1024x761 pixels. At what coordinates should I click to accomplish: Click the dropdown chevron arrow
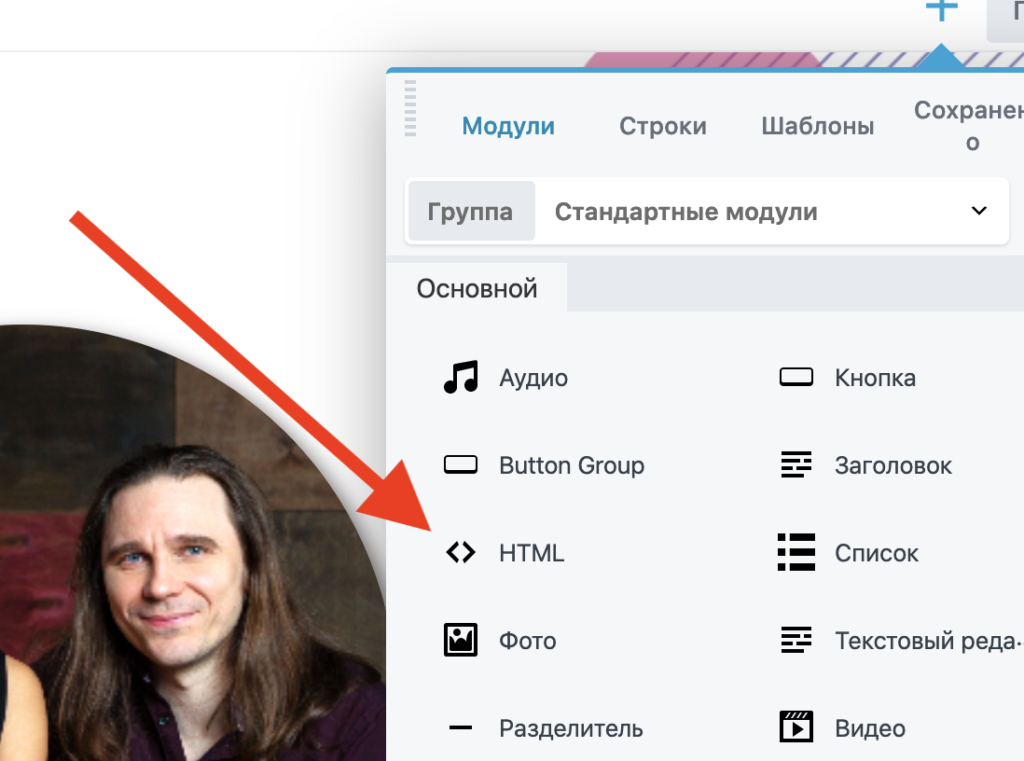[x=979, y=211]
